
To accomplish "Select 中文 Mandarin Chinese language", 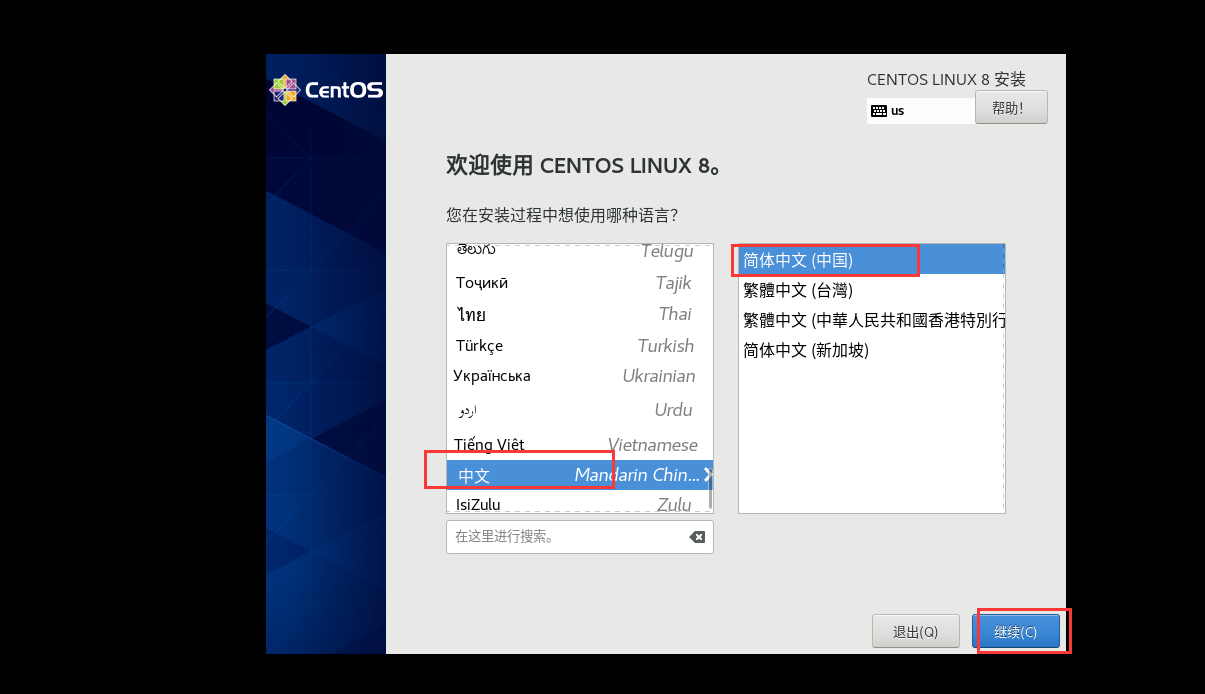I will (x=579, y=475).
